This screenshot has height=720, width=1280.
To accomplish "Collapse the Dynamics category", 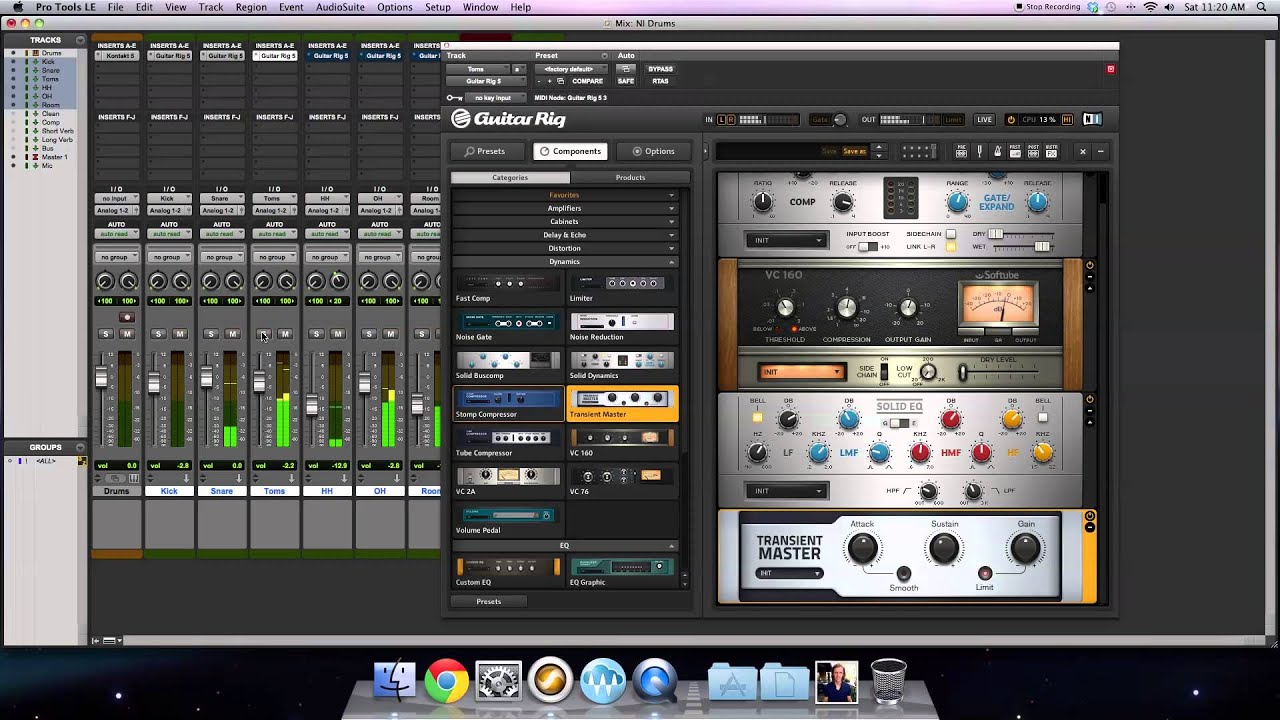I will 564,262.
